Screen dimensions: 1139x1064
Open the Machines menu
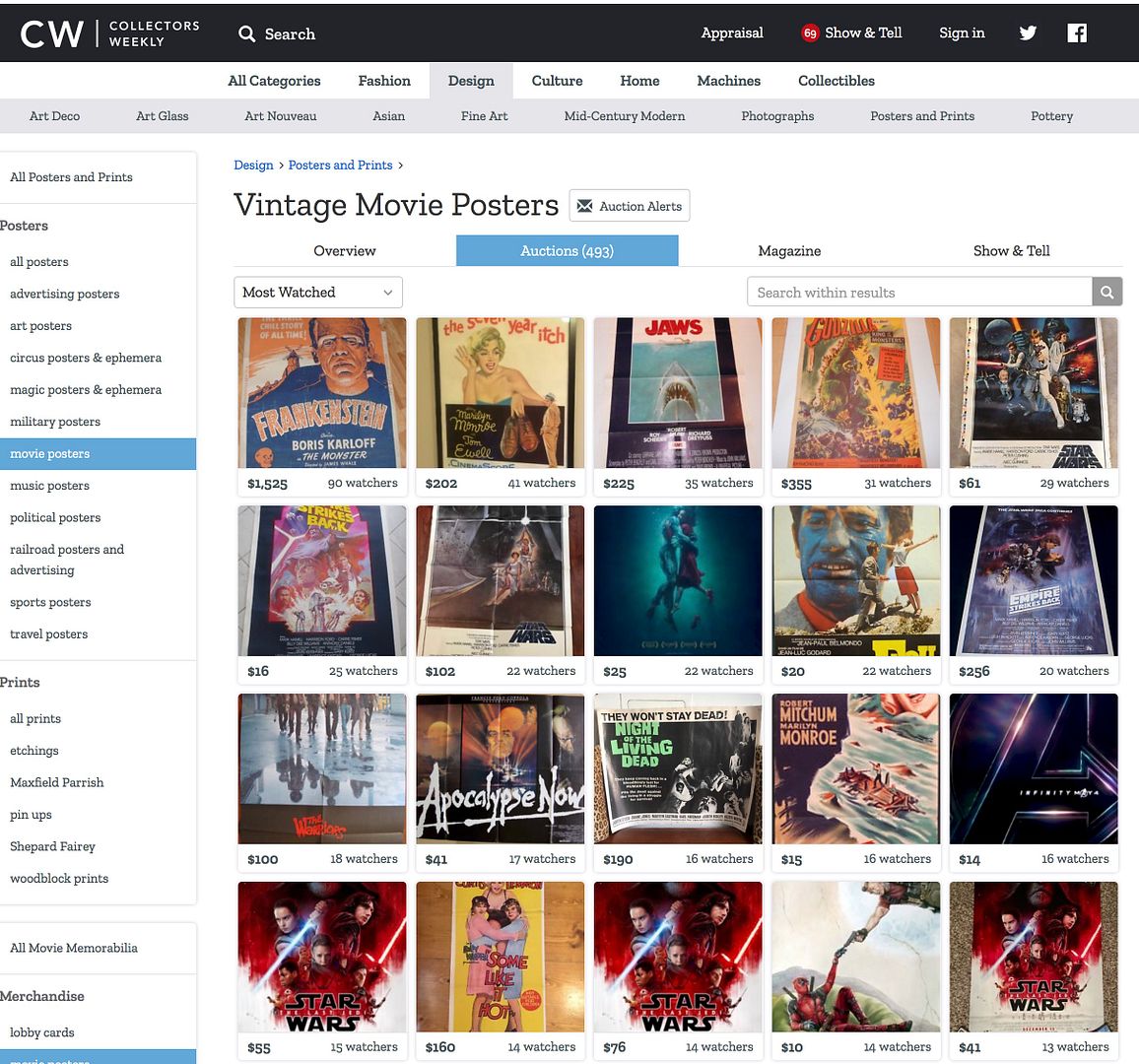point(728,81)
